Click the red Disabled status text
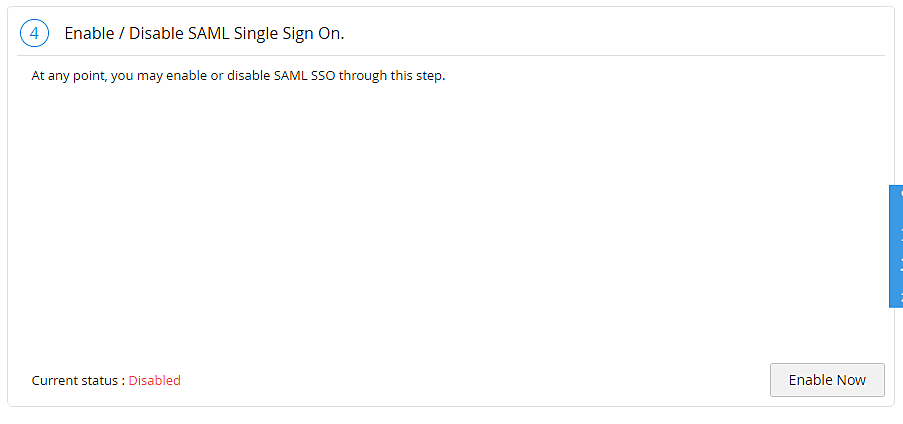Viewport: 903px width, 424px height. click(x=154, y=380)
